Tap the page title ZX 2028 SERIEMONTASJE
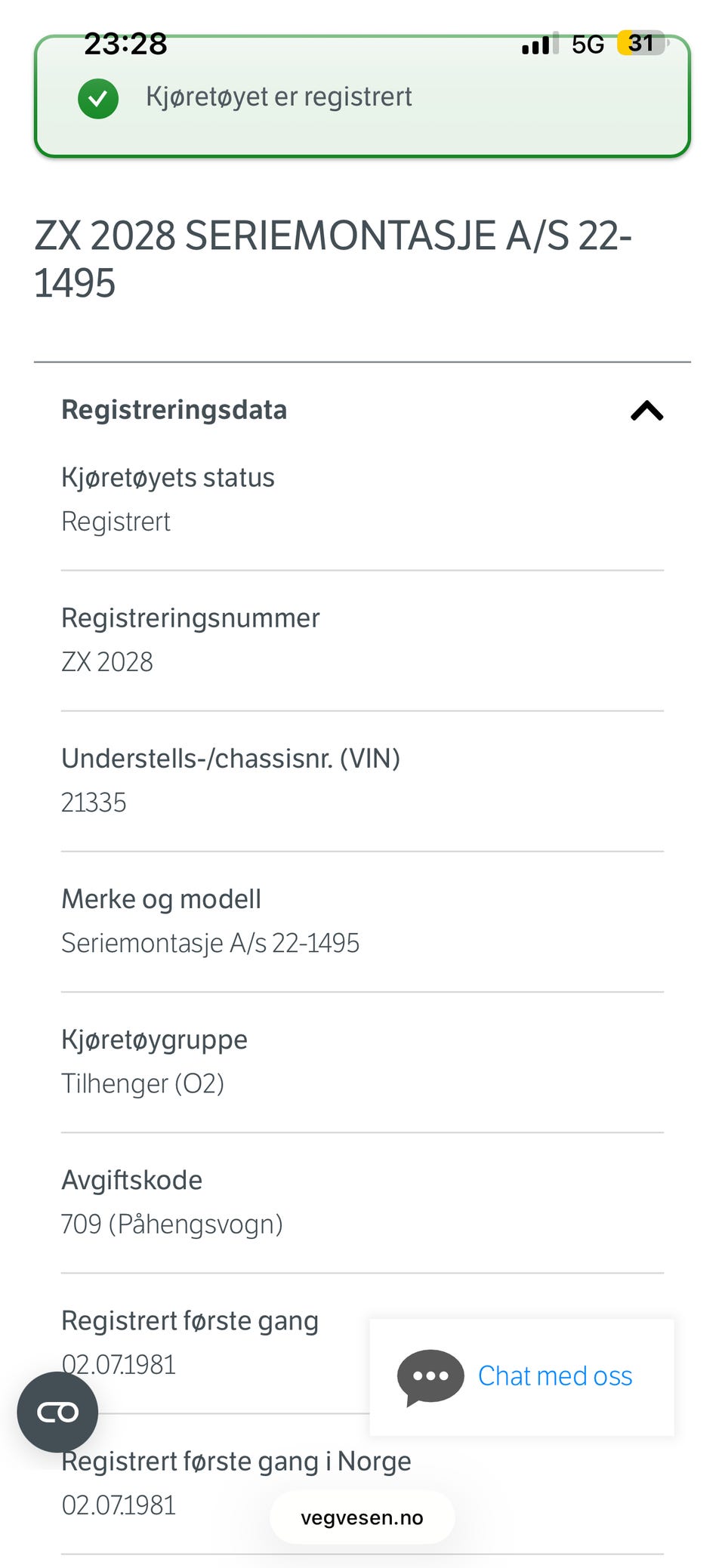The image size is (725, 1568). [332, 259]
